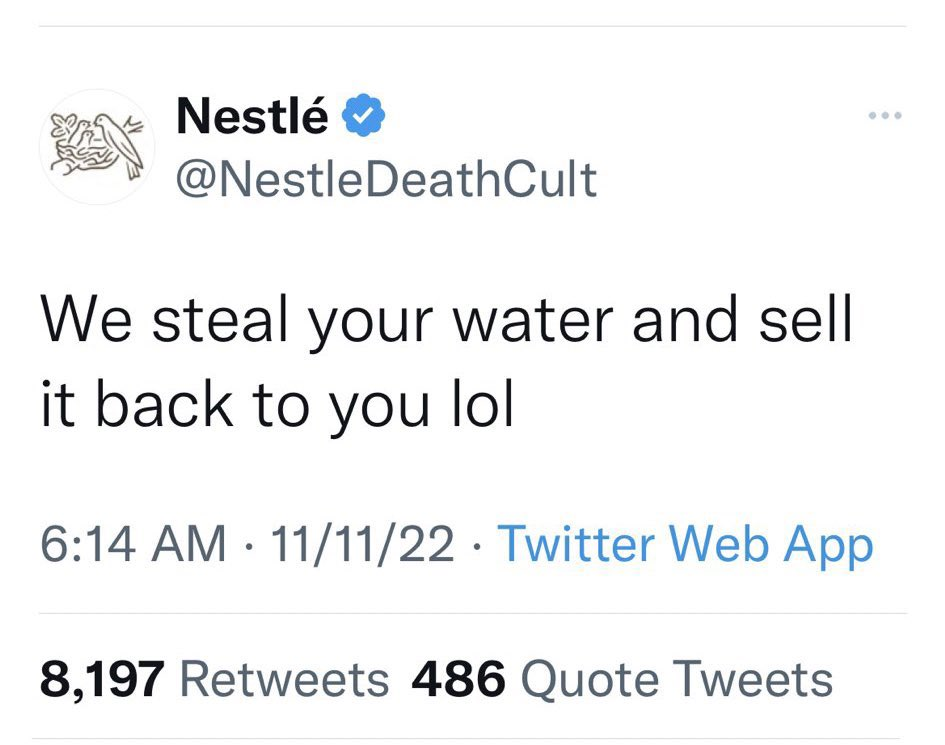View the 486 Quote Tweets list
Image resolution: width=945 pixels, height=745 pixels.
(x=622, y=680)
